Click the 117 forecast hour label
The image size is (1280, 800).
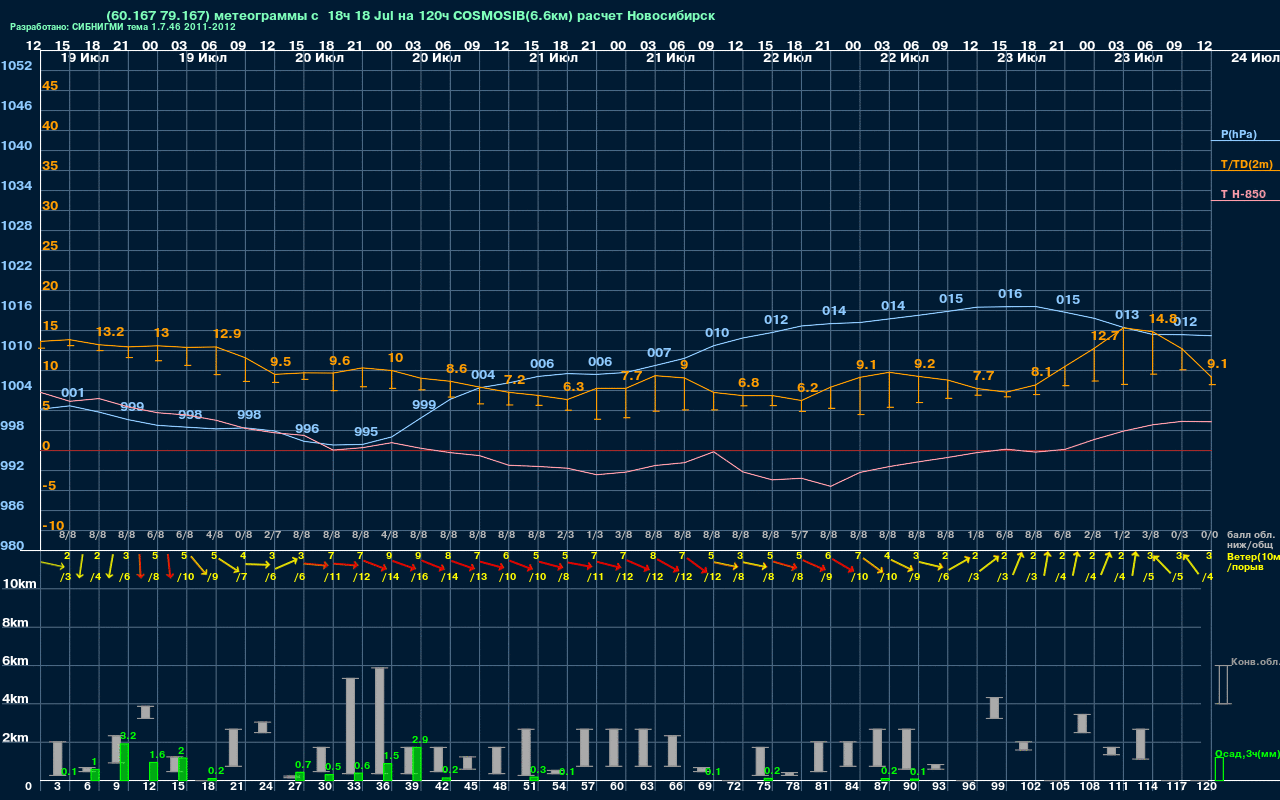(1177, 787)
